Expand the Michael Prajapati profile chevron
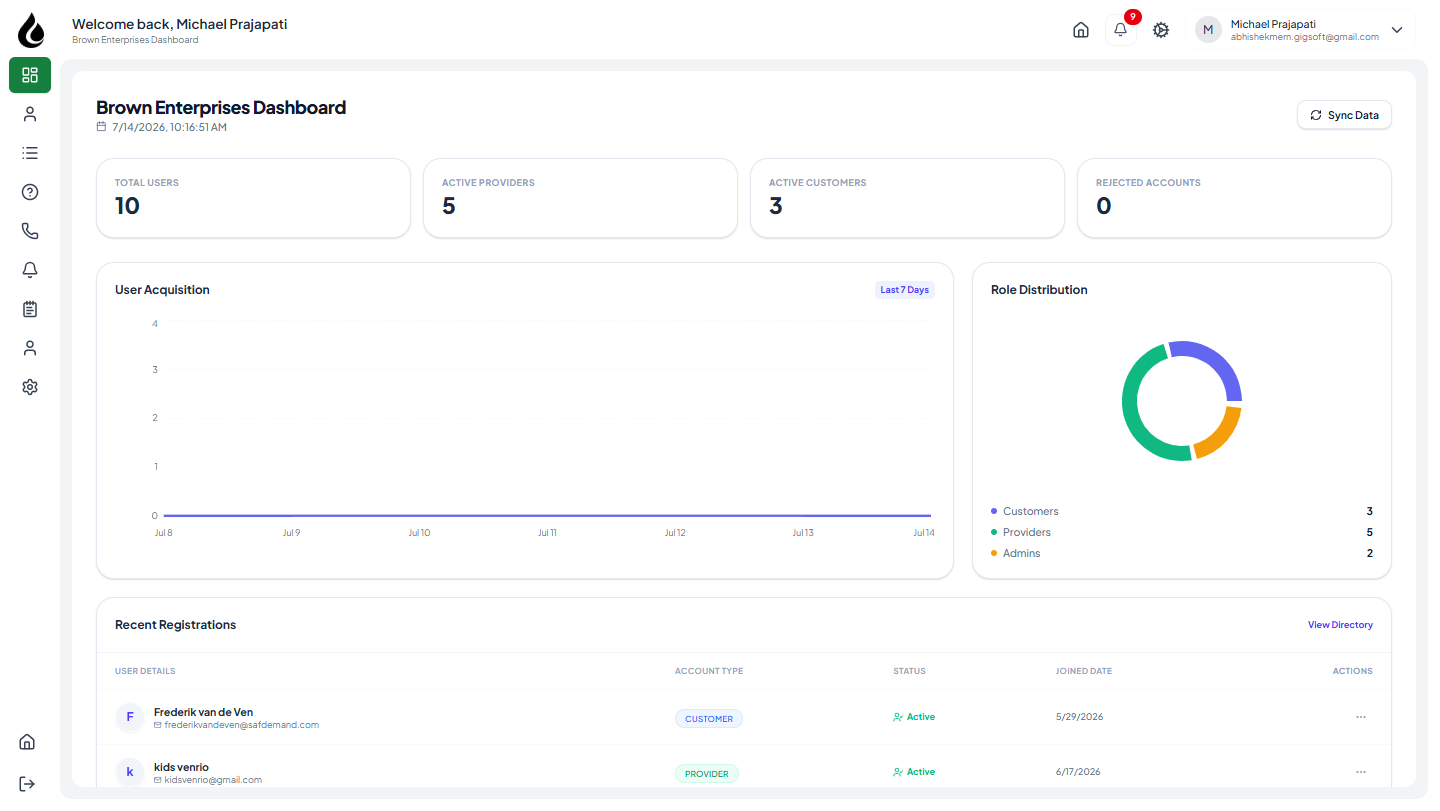This screenshot has height=811, width=1440. 1397,30
